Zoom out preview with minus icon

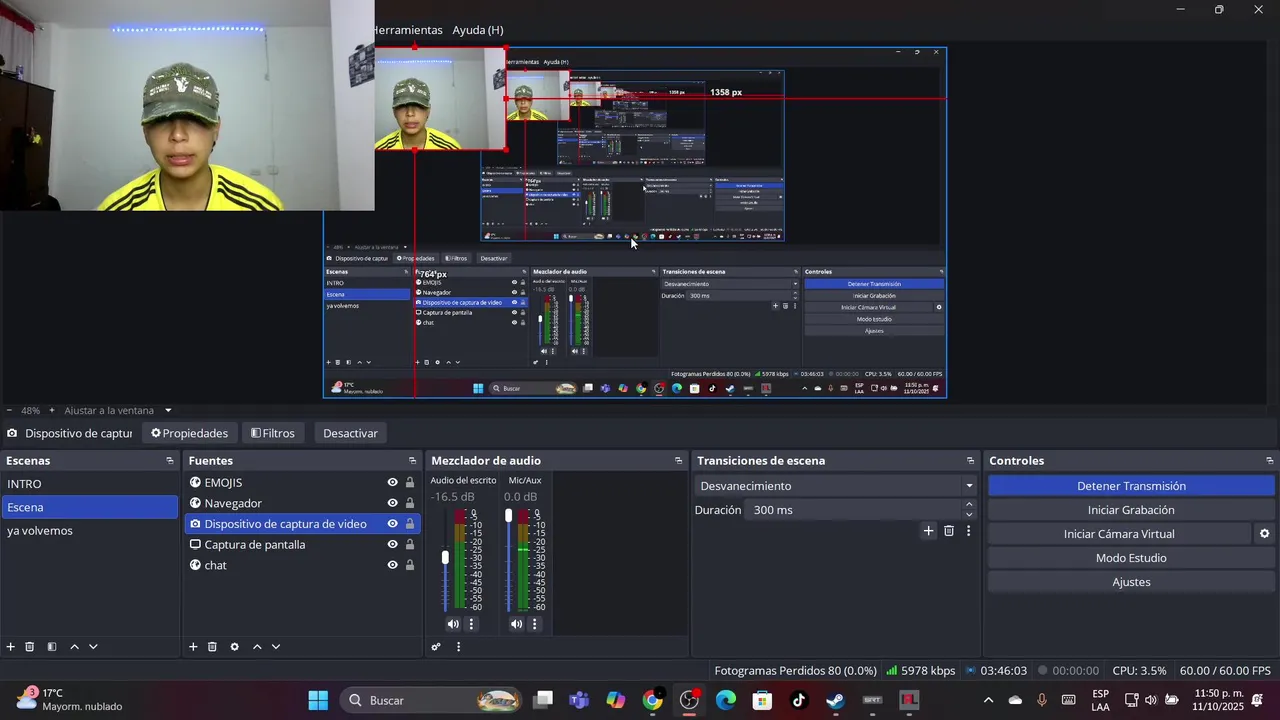point(9,410)
